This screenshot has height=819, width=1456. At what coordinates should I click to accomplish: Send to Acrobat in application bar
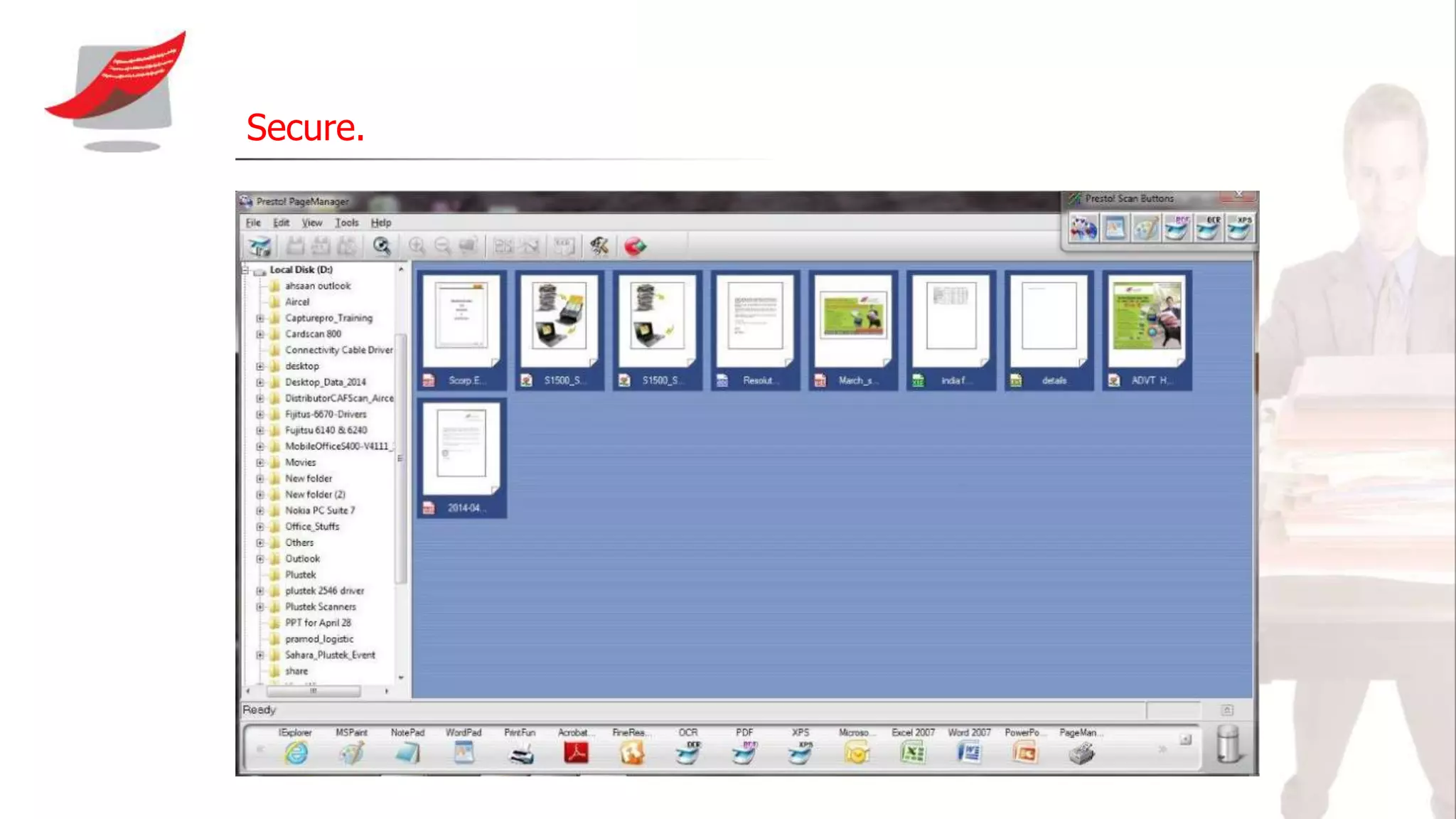click(x=575, y=751)
